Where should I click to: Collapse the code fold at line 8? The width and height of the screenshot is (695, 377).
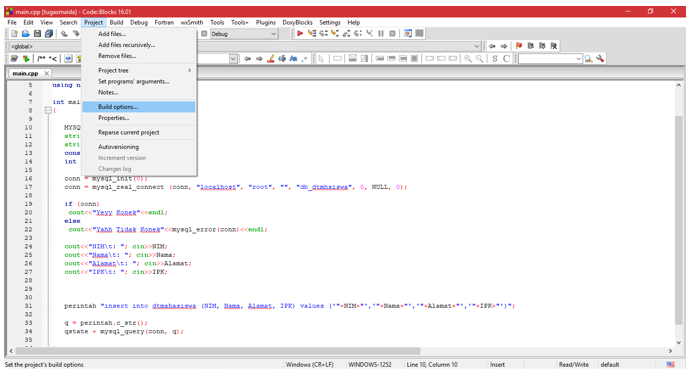click(48, 110)
